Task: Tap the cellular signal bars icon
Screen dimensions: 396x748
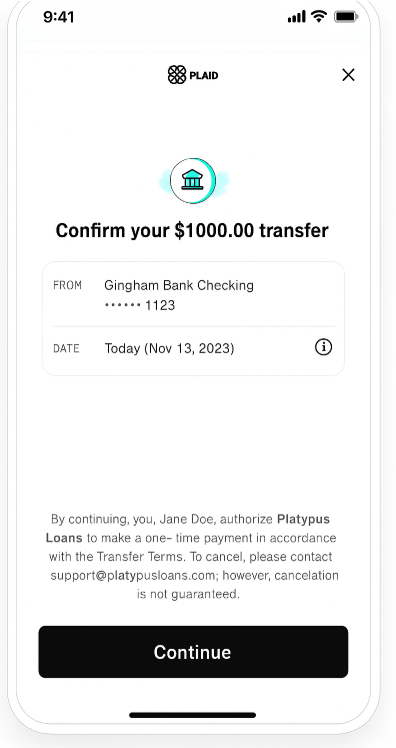Action: pos(296,18)
